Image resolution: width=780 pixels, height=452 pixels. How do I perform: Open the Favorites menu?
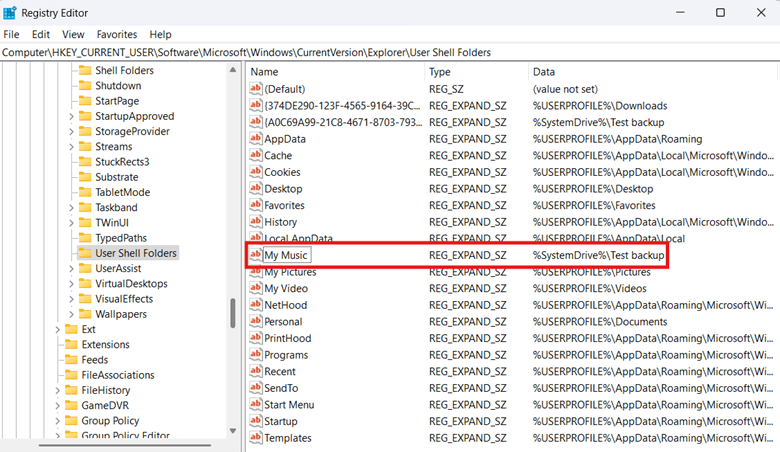(117, 34)
